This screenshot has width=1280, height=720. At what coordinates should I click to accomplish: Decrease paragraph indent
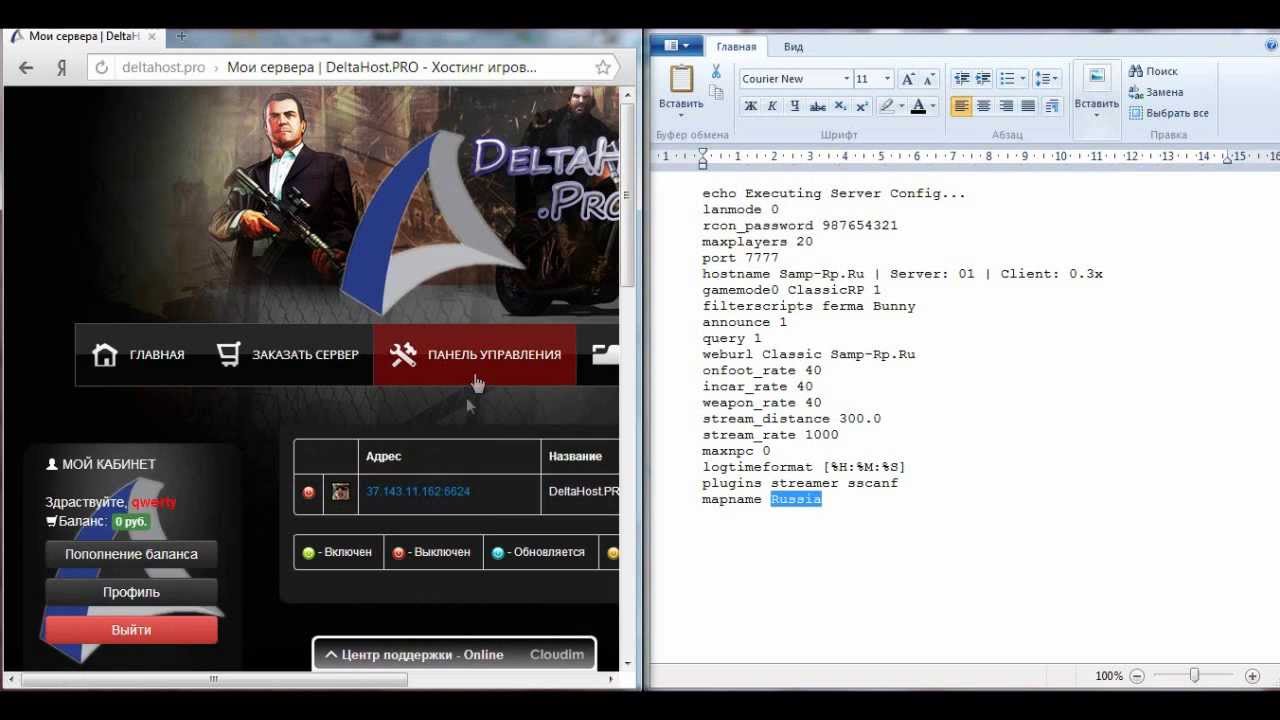coord(961,79)
